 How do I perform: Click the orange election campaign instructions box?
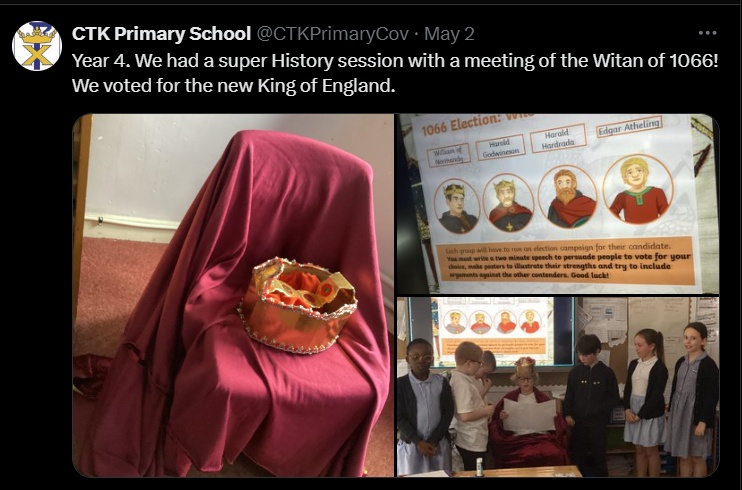click(564, 260)
